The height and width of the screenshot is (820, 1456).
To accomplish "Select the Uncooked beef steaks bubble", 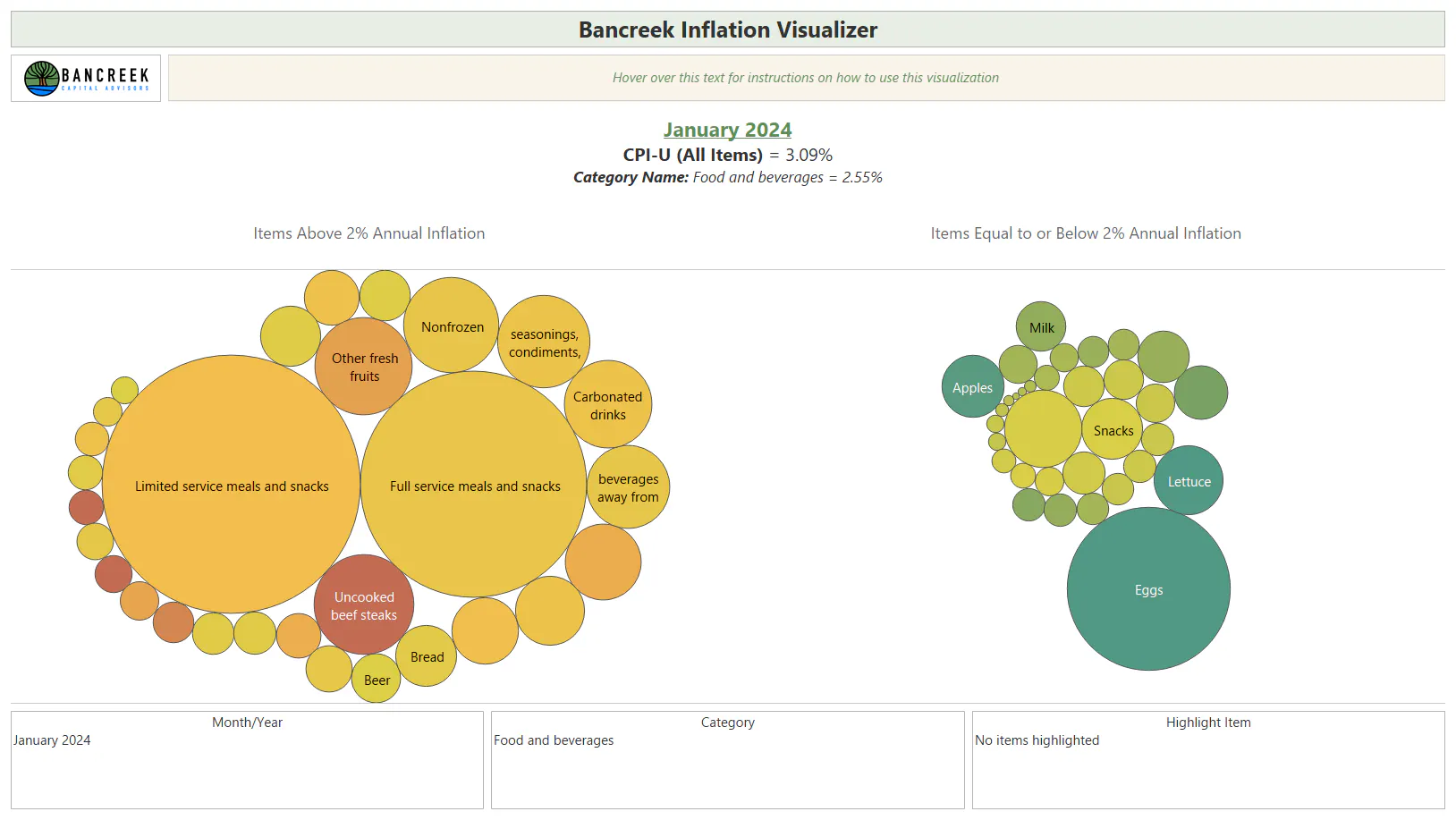I will [364, 604].
